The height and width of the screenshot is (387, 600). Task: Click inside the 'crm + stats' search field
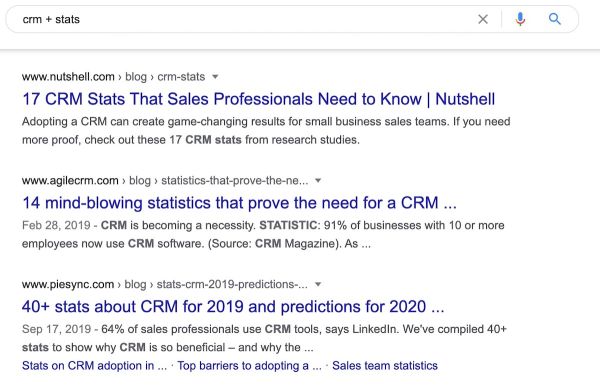[x=245, y=19]
